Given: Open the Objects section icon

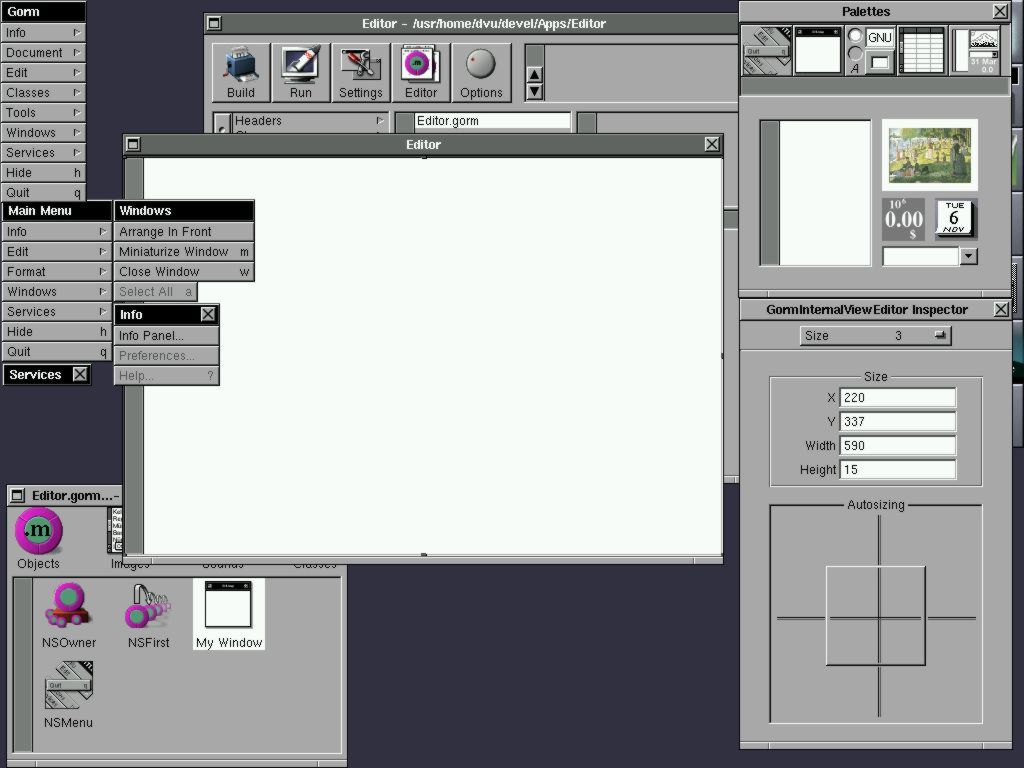Looking at the screenshot, I should [x=39, y=538].
